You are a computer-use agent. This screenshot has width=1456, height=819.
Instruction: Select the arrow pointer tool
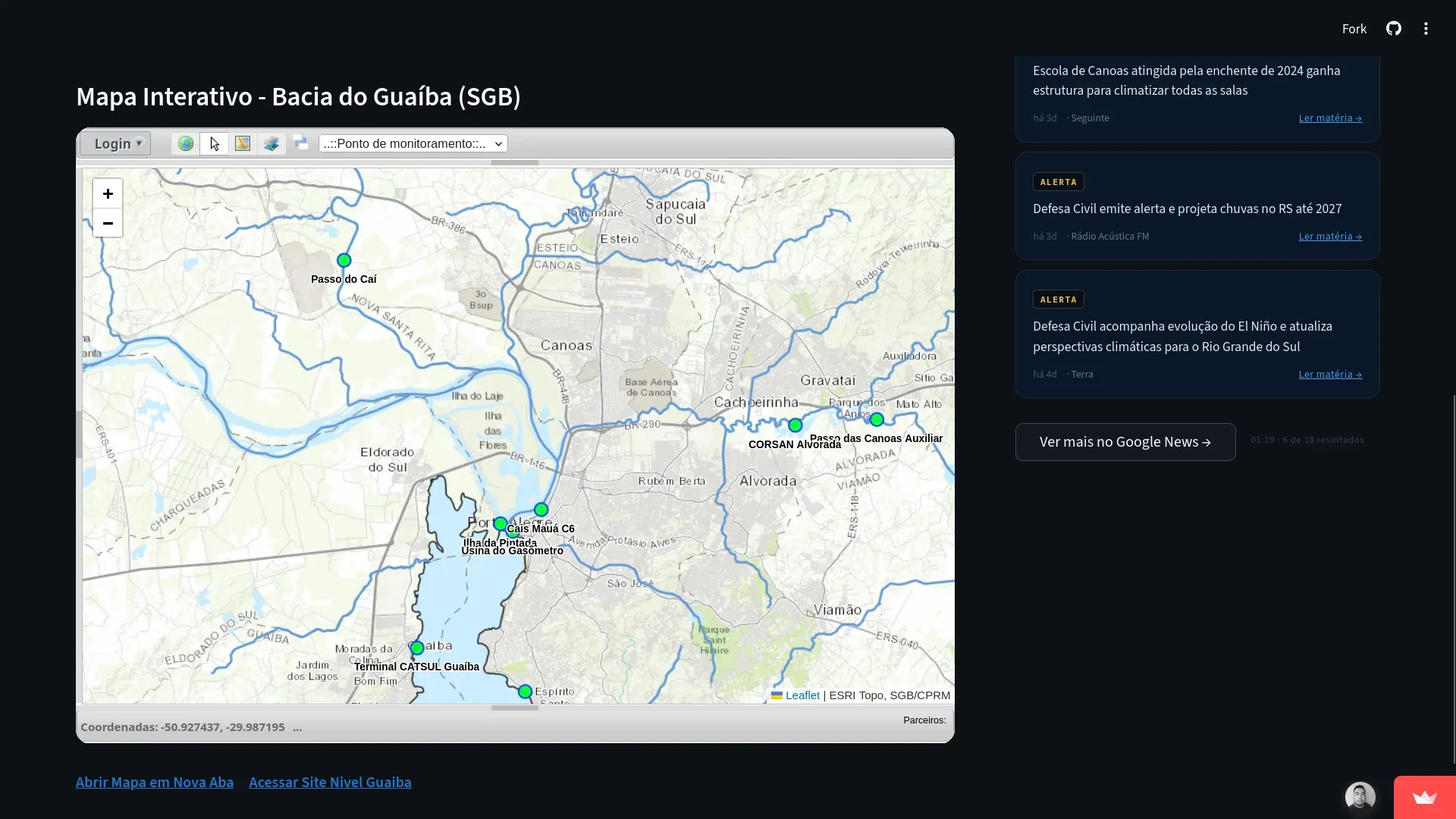point(215,143)
